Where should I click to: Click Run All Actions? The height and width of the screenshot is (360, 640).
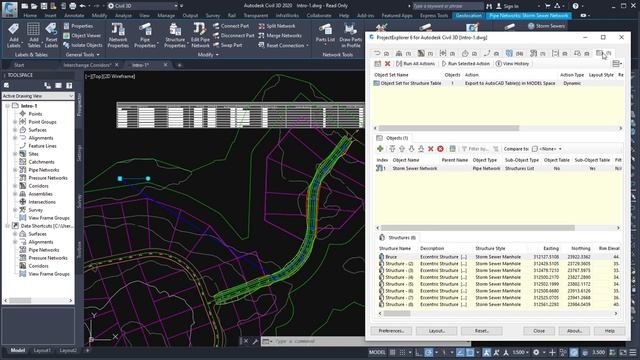(x=415, y=64)
